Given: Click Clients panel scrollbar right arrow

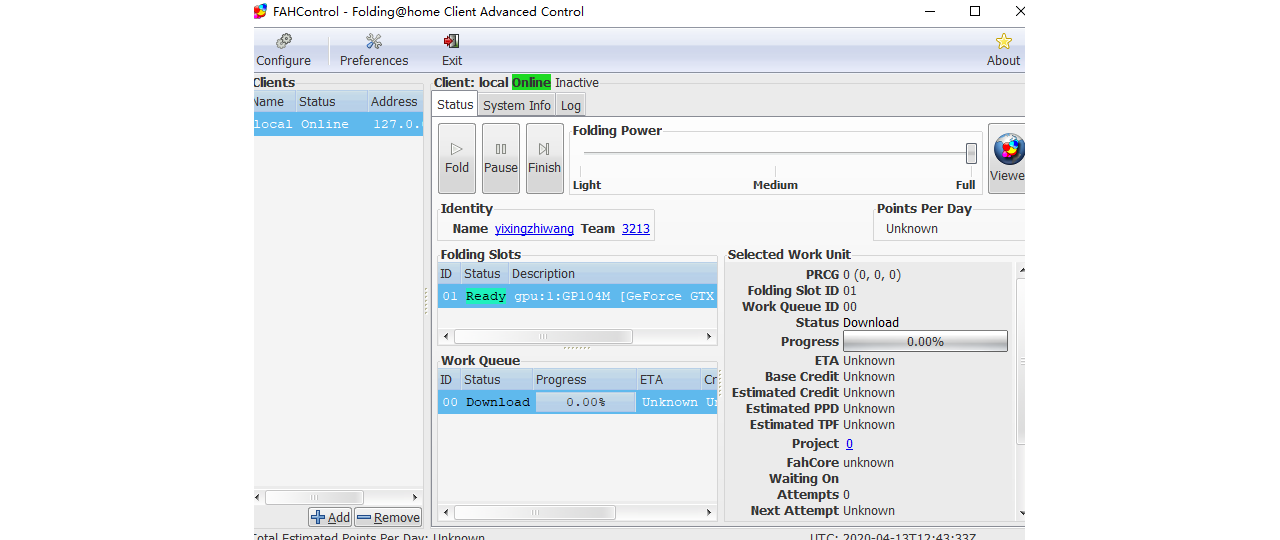Looking at the screenshot, I should click(415, 496).
